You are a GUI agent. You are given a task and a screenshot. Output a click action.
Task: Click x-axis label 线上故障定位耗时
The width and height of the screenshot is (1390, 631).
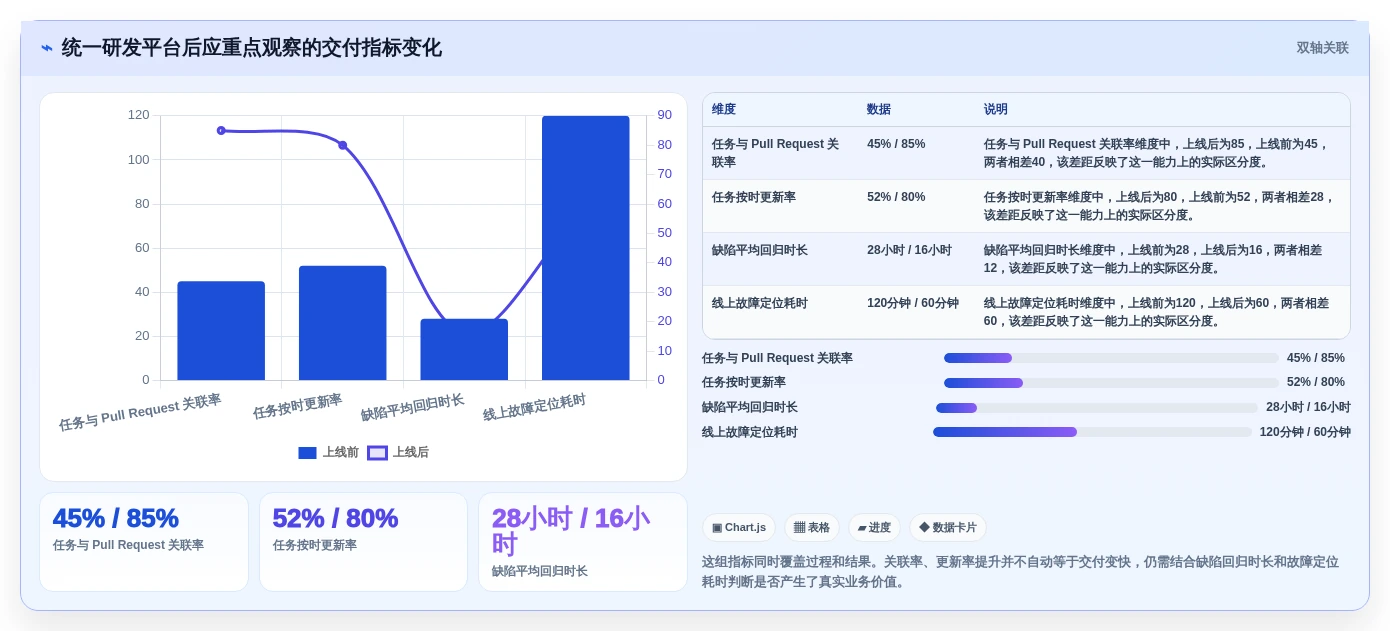(535, 408)
